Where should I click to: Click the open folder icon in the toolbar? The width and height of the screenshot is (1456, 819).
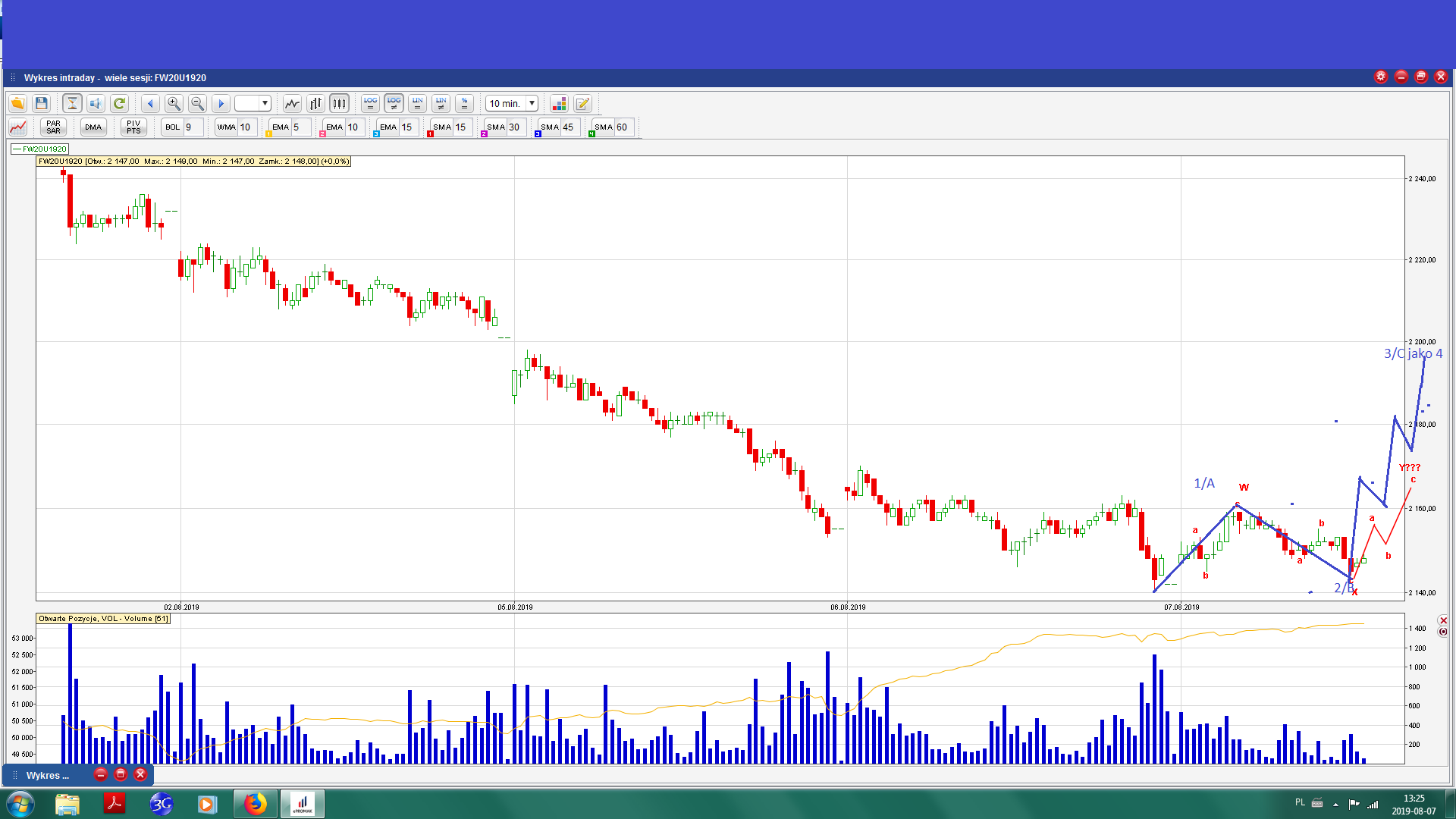pos(17,103)
